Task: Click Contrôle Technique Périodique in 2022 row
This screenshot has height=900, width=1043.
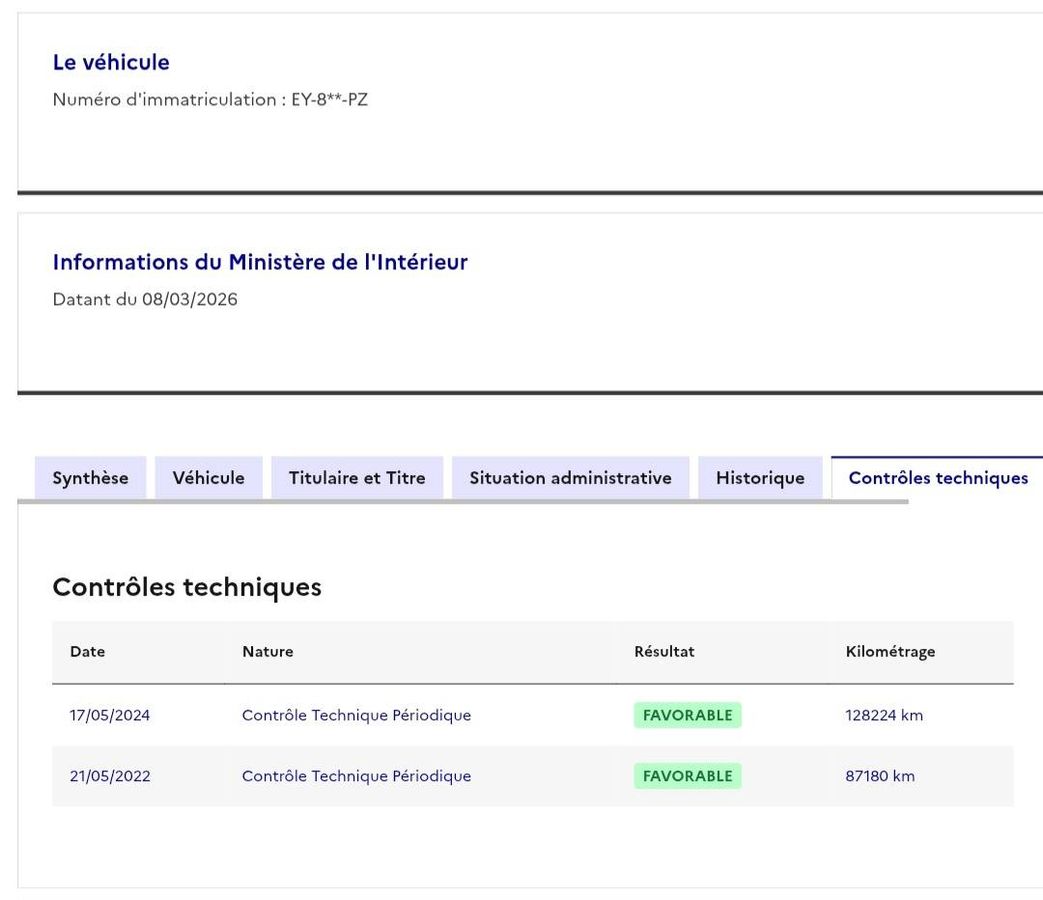Action: point(357,776)
